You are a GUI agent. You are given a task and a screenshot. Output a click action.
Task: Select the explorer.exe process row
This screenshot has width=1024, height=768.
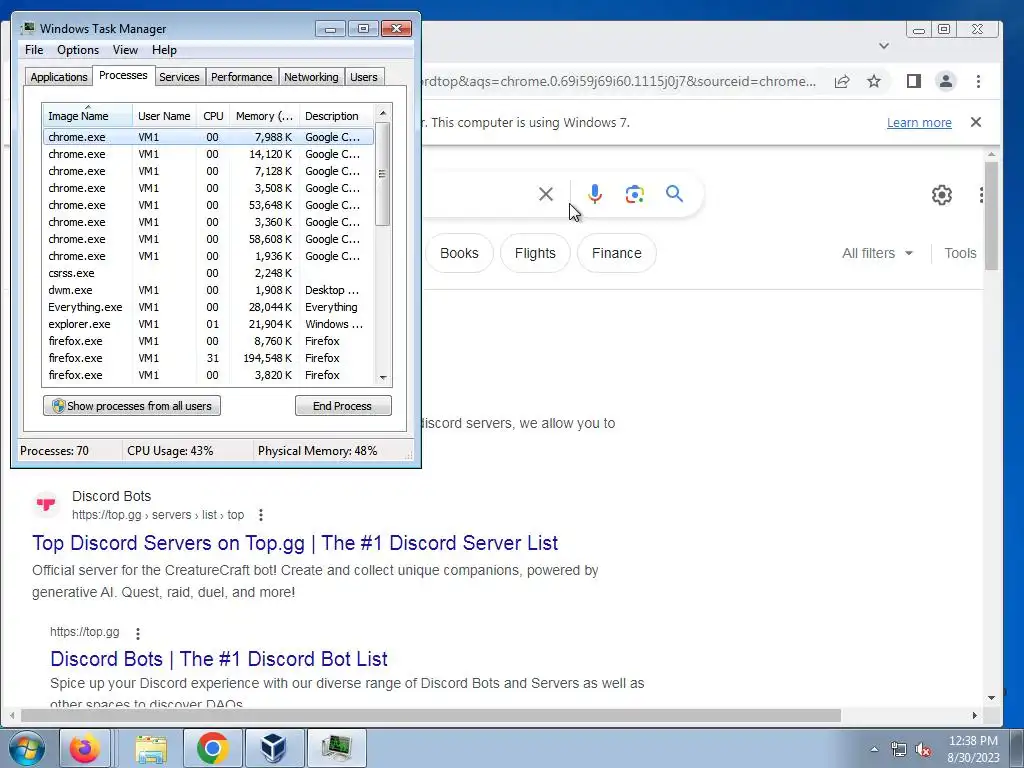[208, 324]
